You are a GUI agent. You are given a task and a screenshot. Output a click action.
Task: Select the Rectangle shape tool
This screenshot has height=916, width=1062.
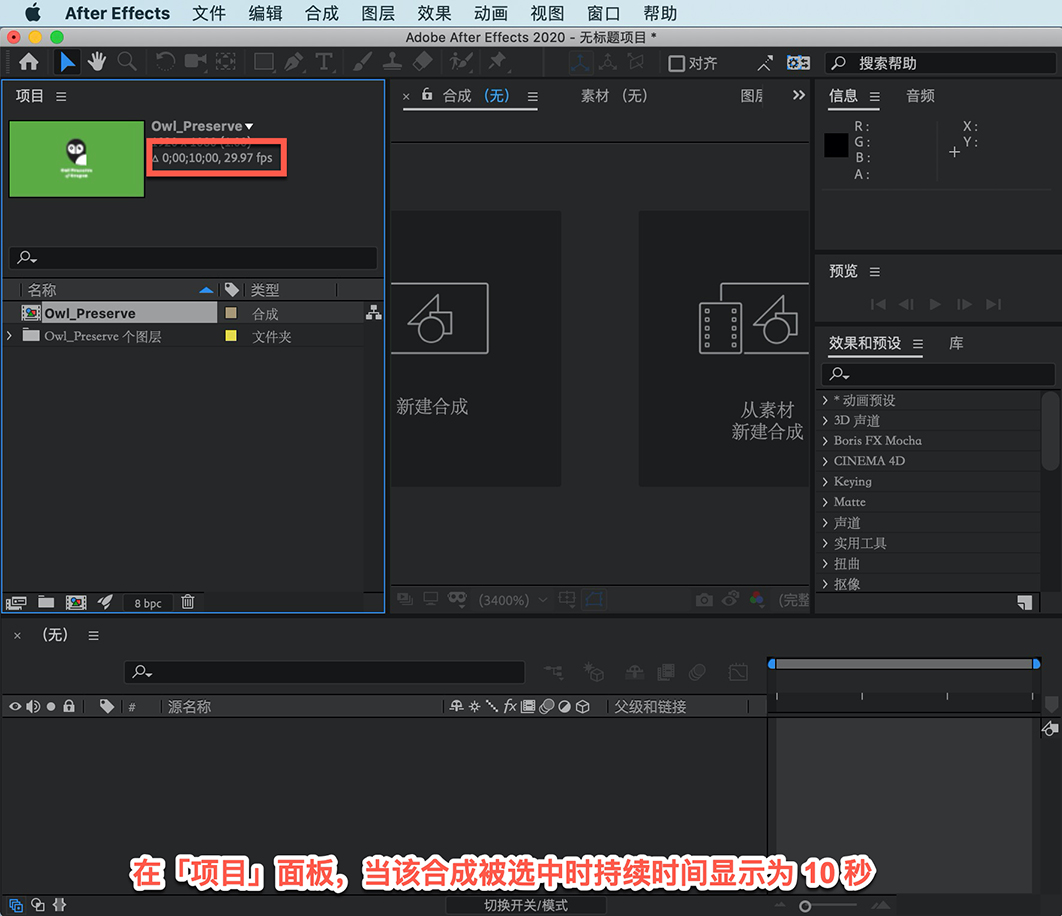263,62
